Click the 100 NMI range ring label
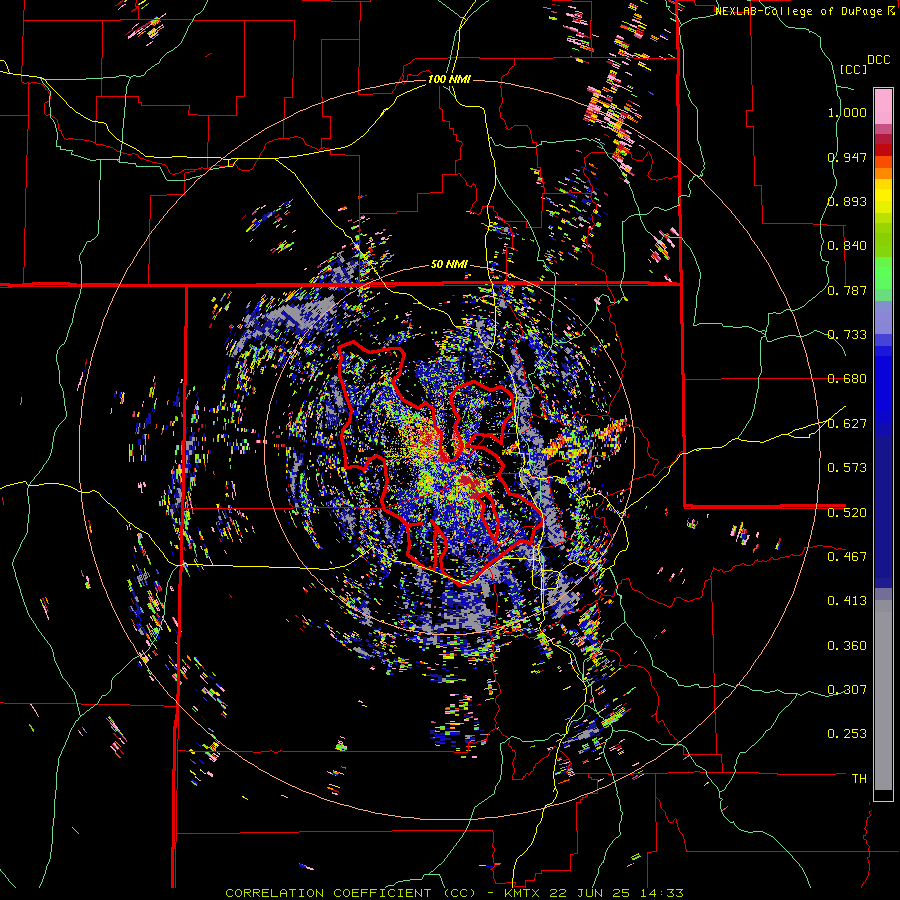Viewport: 900px width, 900px height. point(449,79)
